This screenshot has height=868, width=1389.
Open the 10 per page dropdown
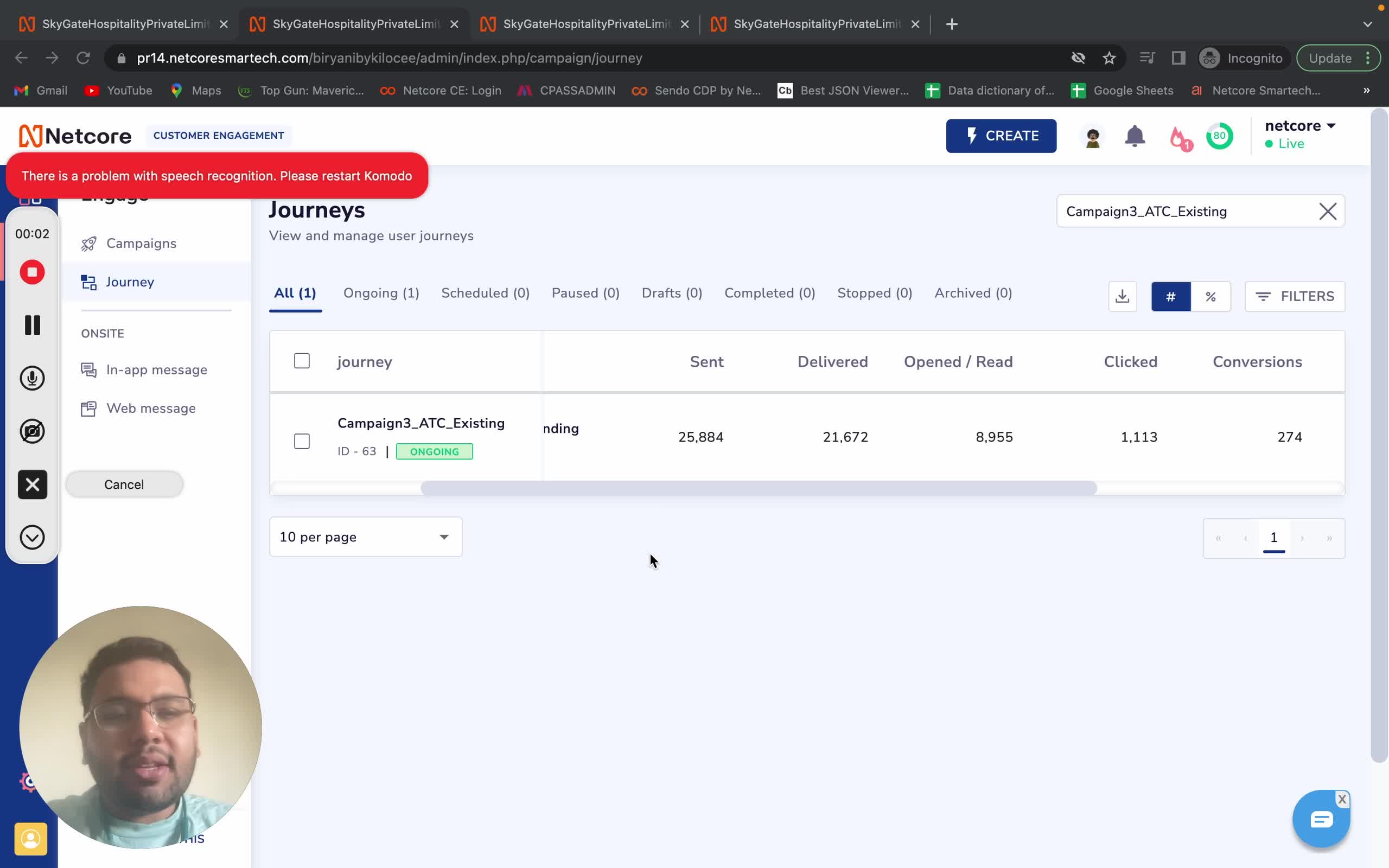pyautogui.click(x=366, y=537)
